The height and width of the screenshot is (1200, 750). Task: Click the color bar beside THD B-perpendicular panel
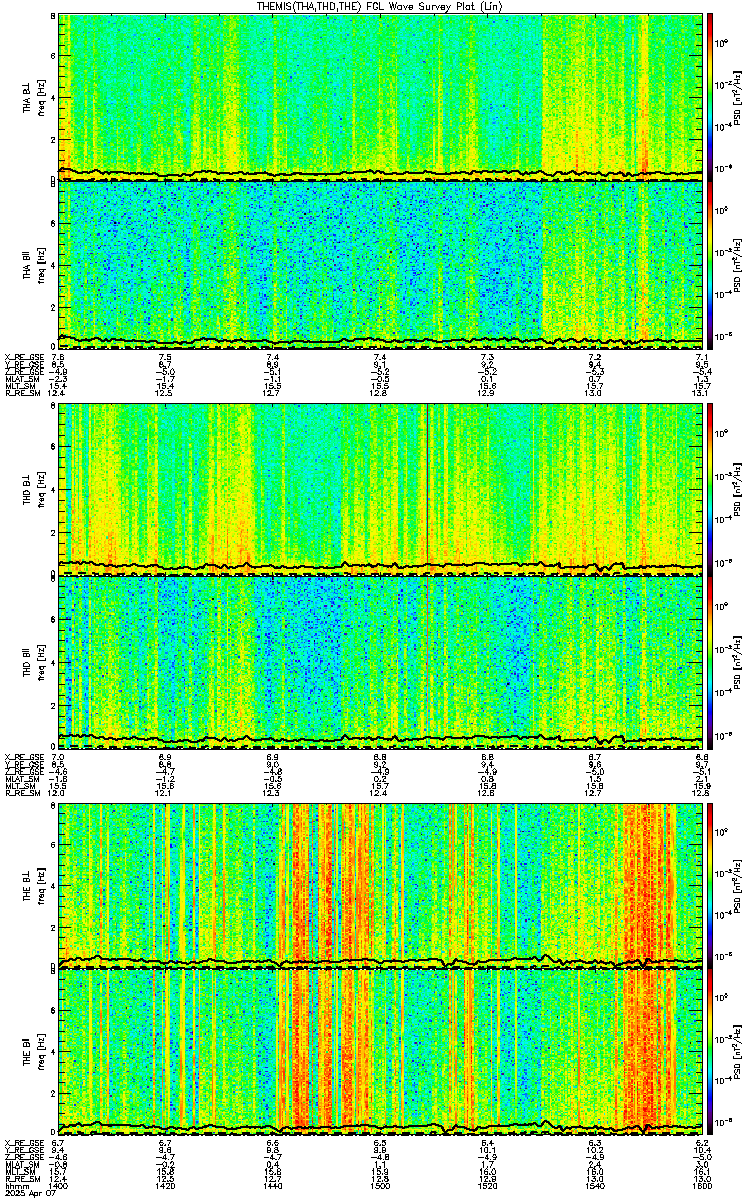pyautogui.click(x=711, y=490)
